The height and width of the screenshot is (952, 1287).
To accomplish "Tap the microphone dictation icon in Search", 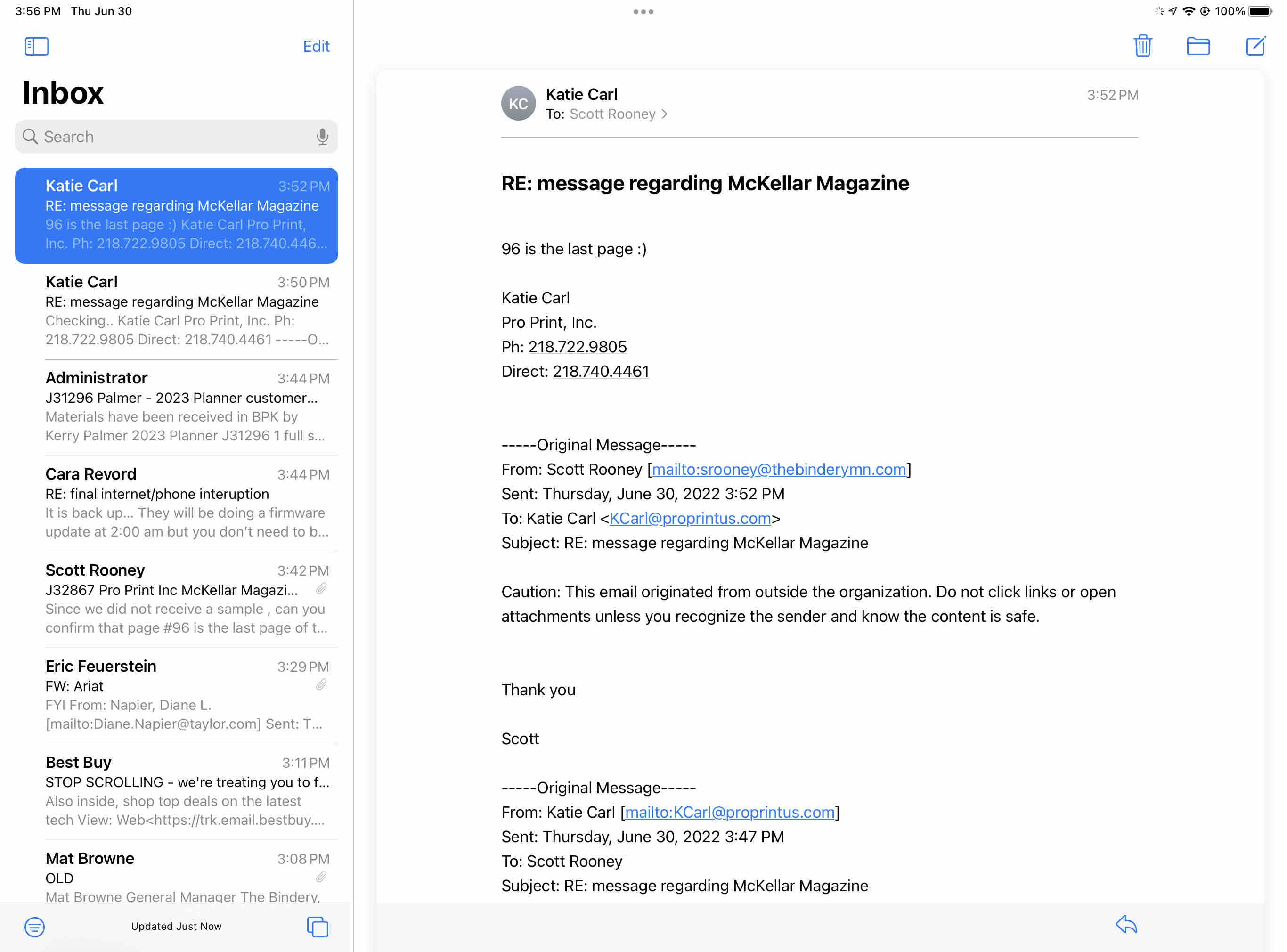I will point(322,137).
